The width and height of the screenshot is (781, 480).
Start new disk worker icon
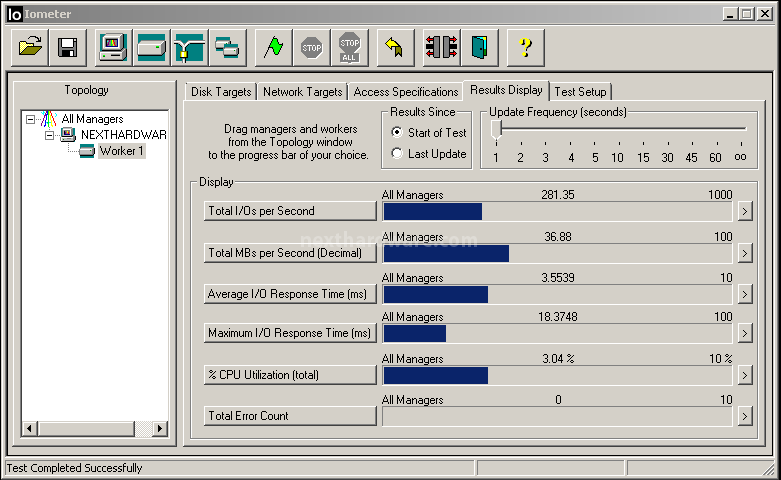151,47
